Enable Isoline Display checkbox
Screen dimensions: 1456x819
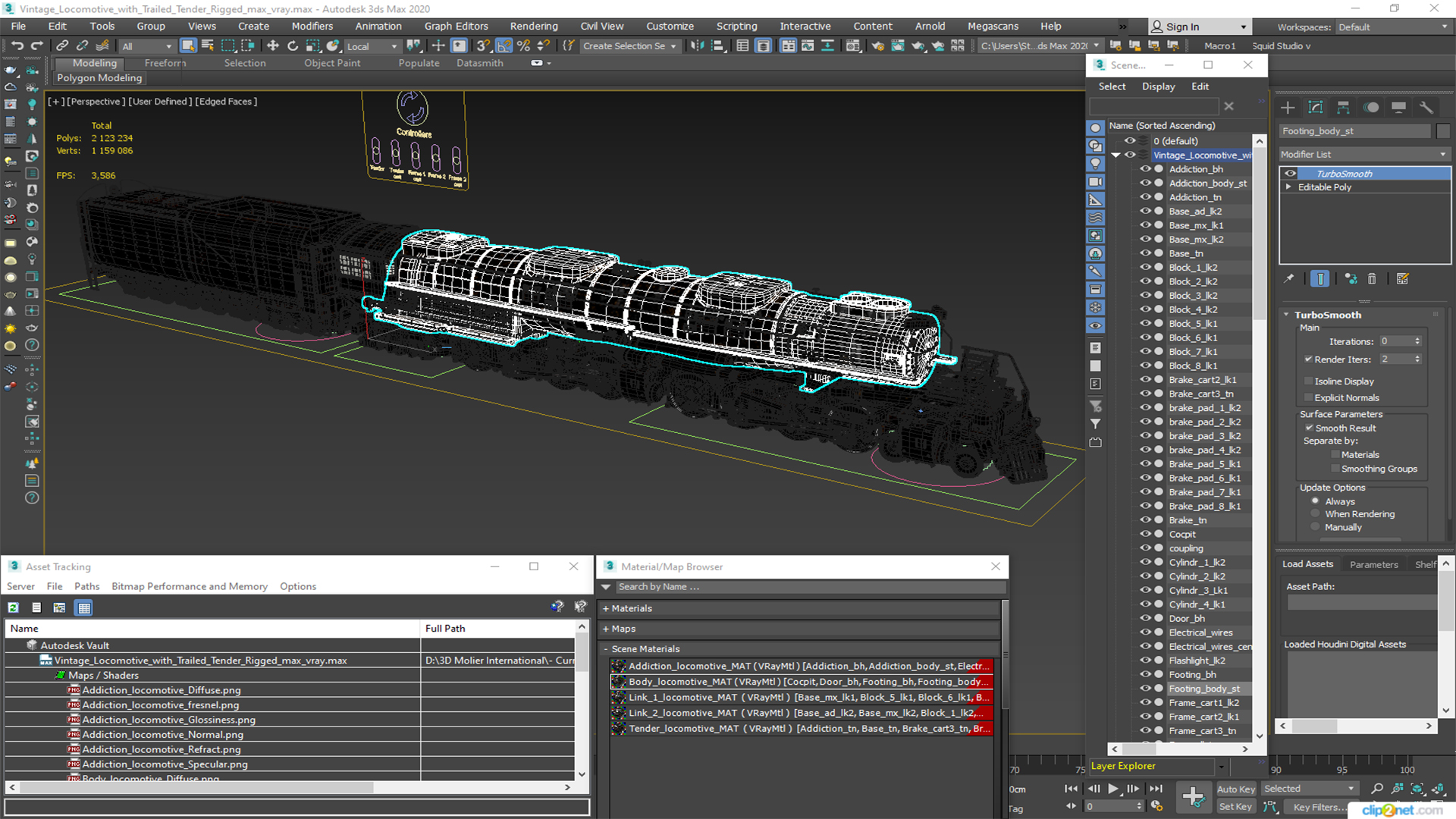1308,381
